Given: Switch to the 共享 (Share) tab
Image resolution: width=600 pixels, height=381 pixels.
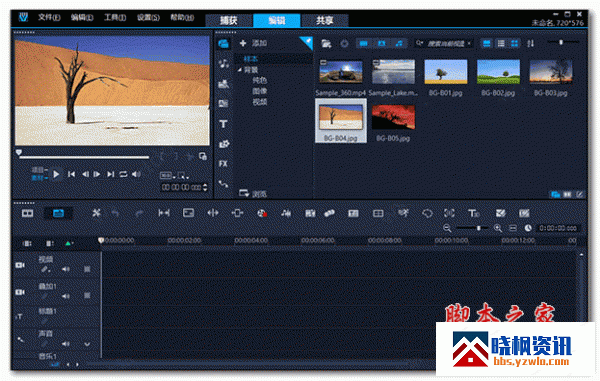Looking at the screenshot, I should (x=324, y=20).
